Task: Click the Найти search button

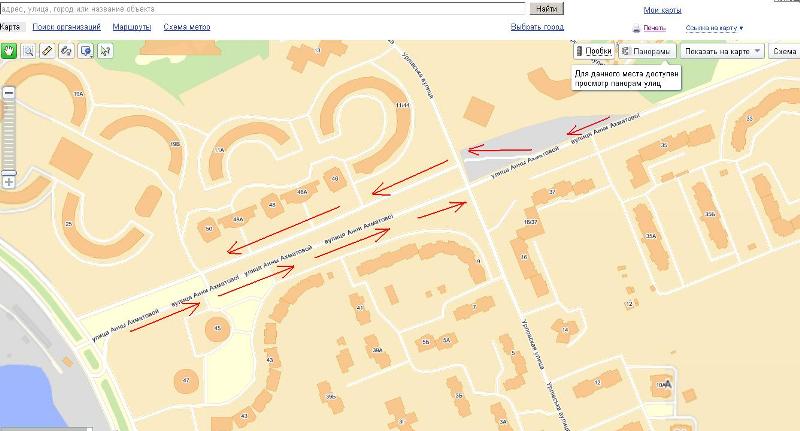Action: pos(545,7)
